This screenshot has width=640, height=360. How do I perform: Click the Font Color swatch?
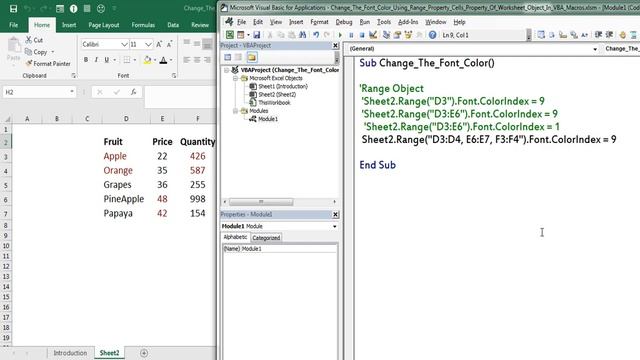pos(163,60)
